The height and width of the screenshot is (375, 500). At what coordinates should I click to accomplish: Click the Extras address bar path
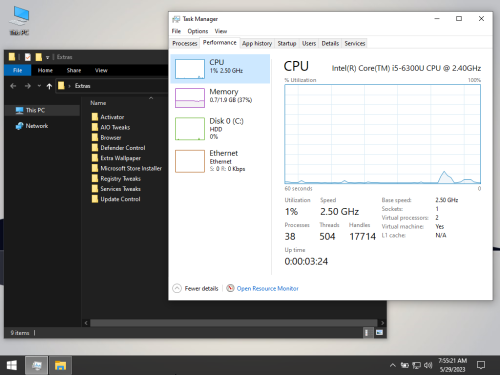pyautogui.click(x=82, y=86)
